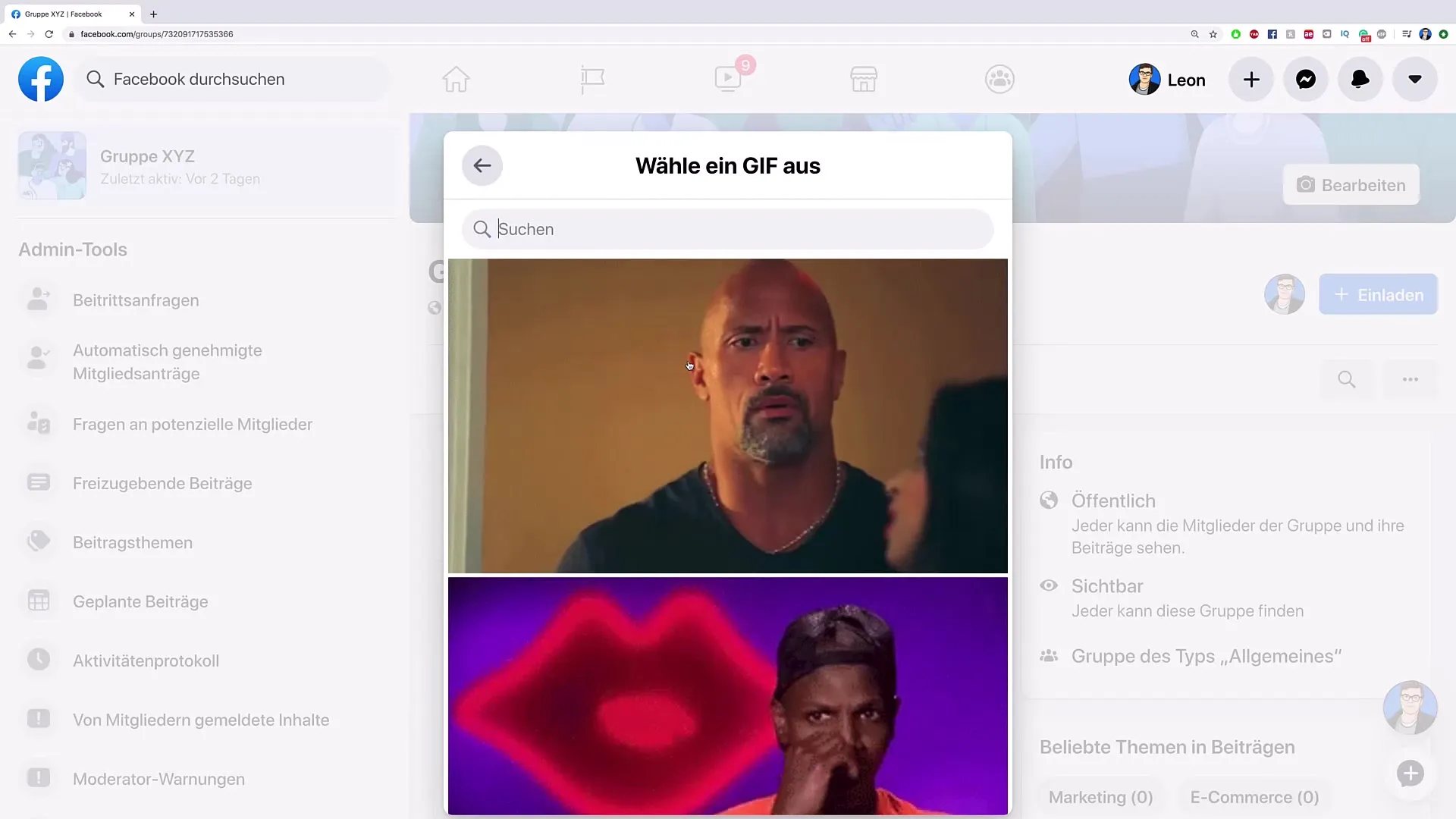1456x819 pixels.
Task: Click the Facebook logo
Action: pyautogui.click(x=41, y=79)
